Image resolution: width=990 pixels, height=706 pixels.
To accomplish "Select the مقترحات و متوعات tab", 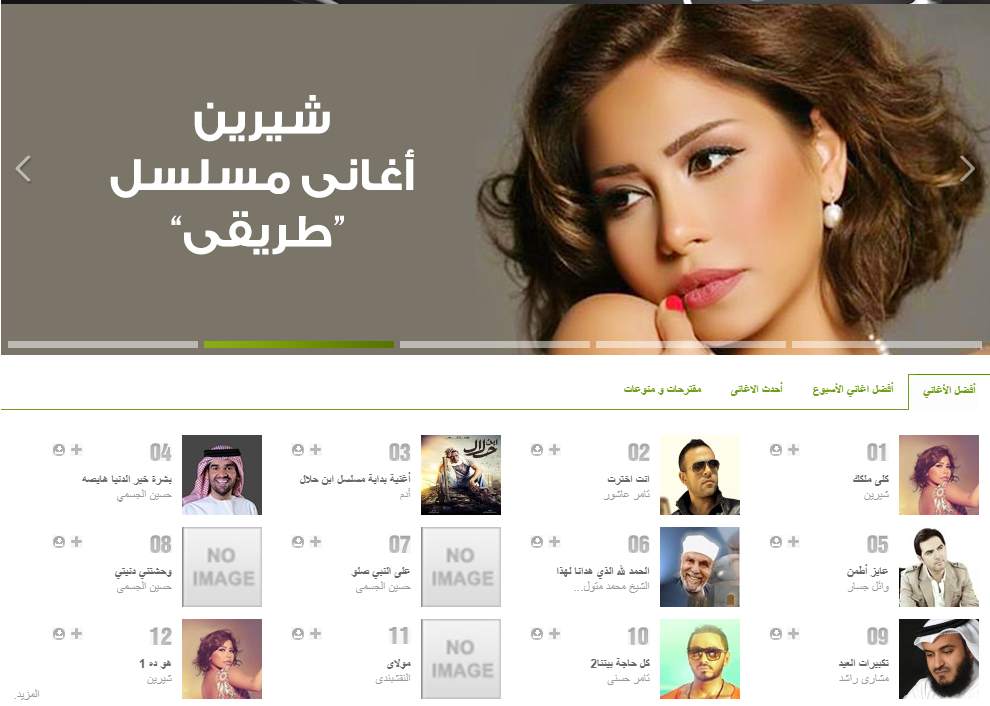I will tap(662, 389).
